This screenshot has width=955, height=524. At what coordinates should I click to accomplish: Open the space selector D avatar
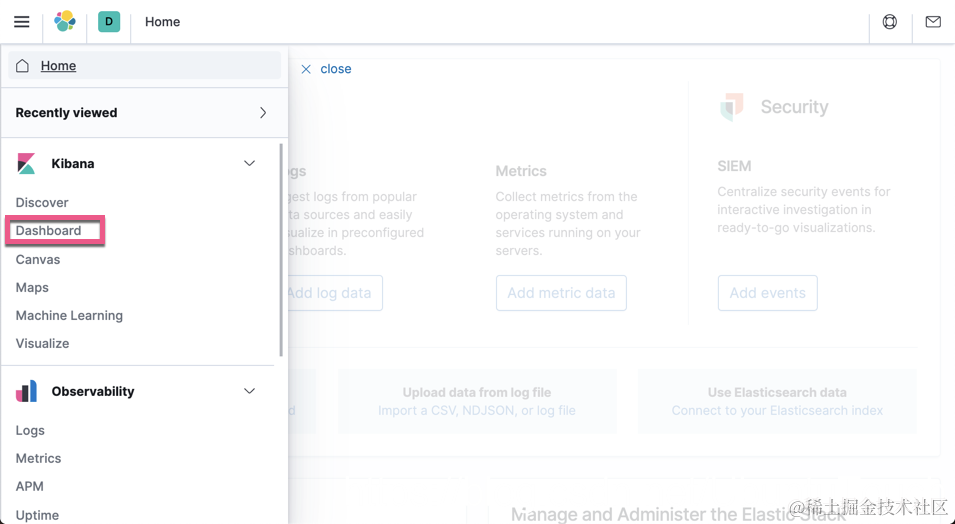[x=109, y=21]
